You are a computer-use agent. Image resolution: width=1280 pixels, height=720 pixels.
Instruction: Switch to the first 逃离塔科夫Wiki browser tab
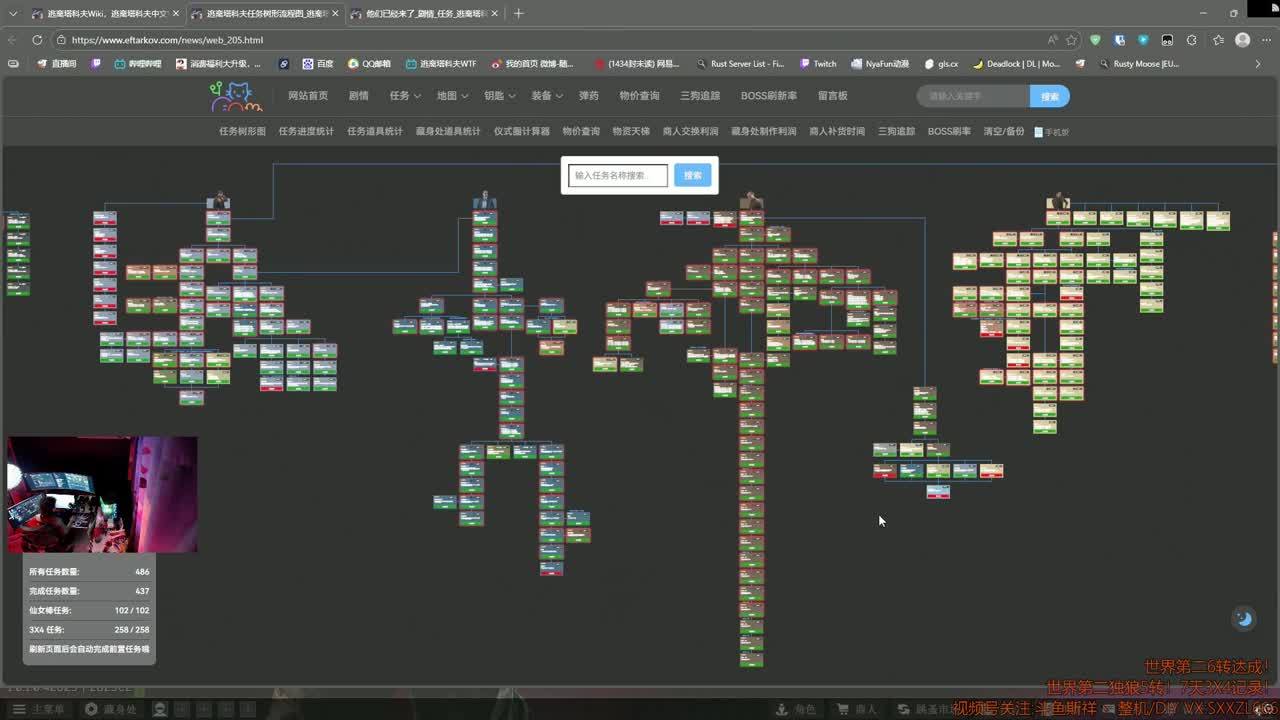(100, 14)
